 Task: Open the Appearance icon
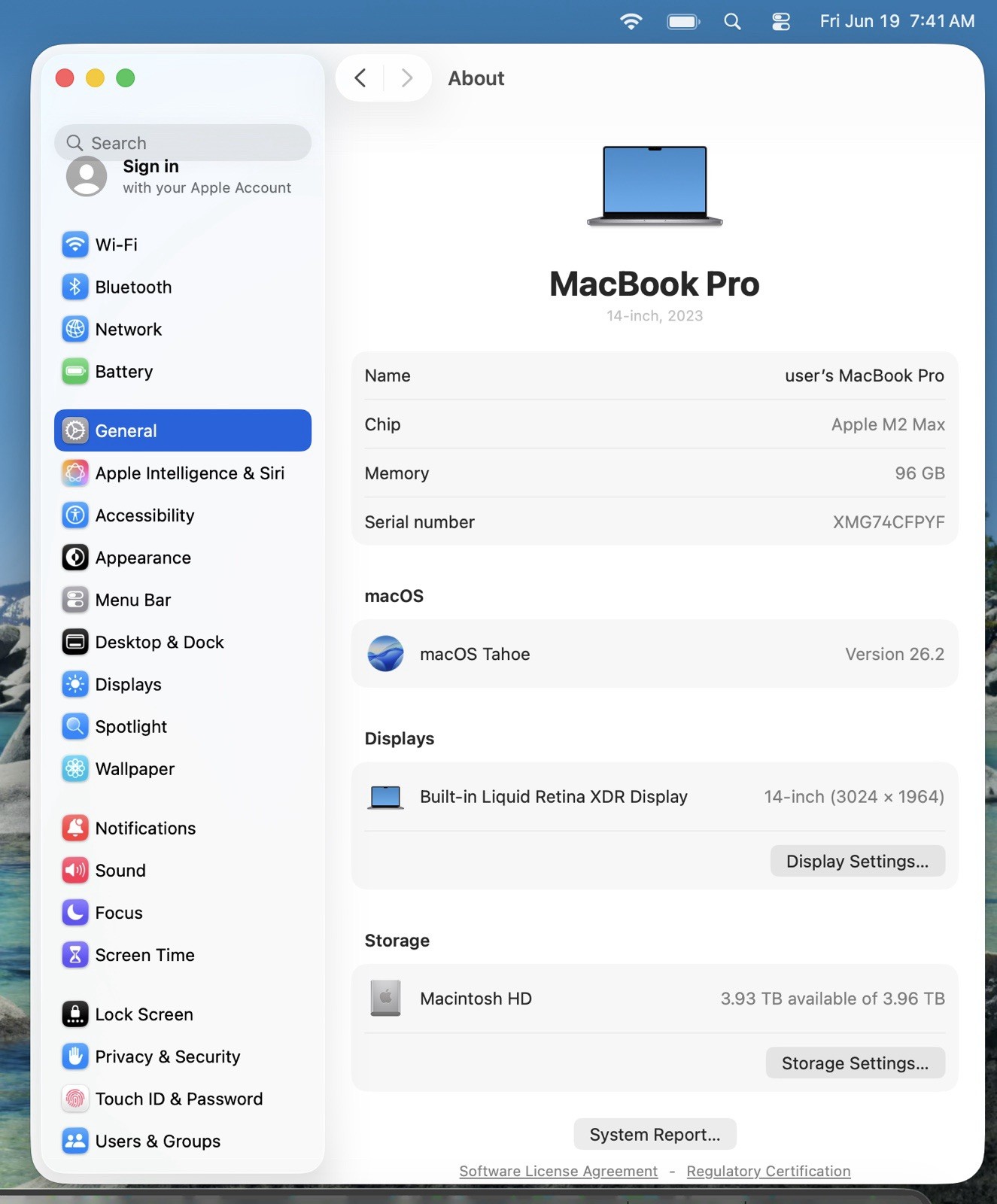[x=74, y=558]
